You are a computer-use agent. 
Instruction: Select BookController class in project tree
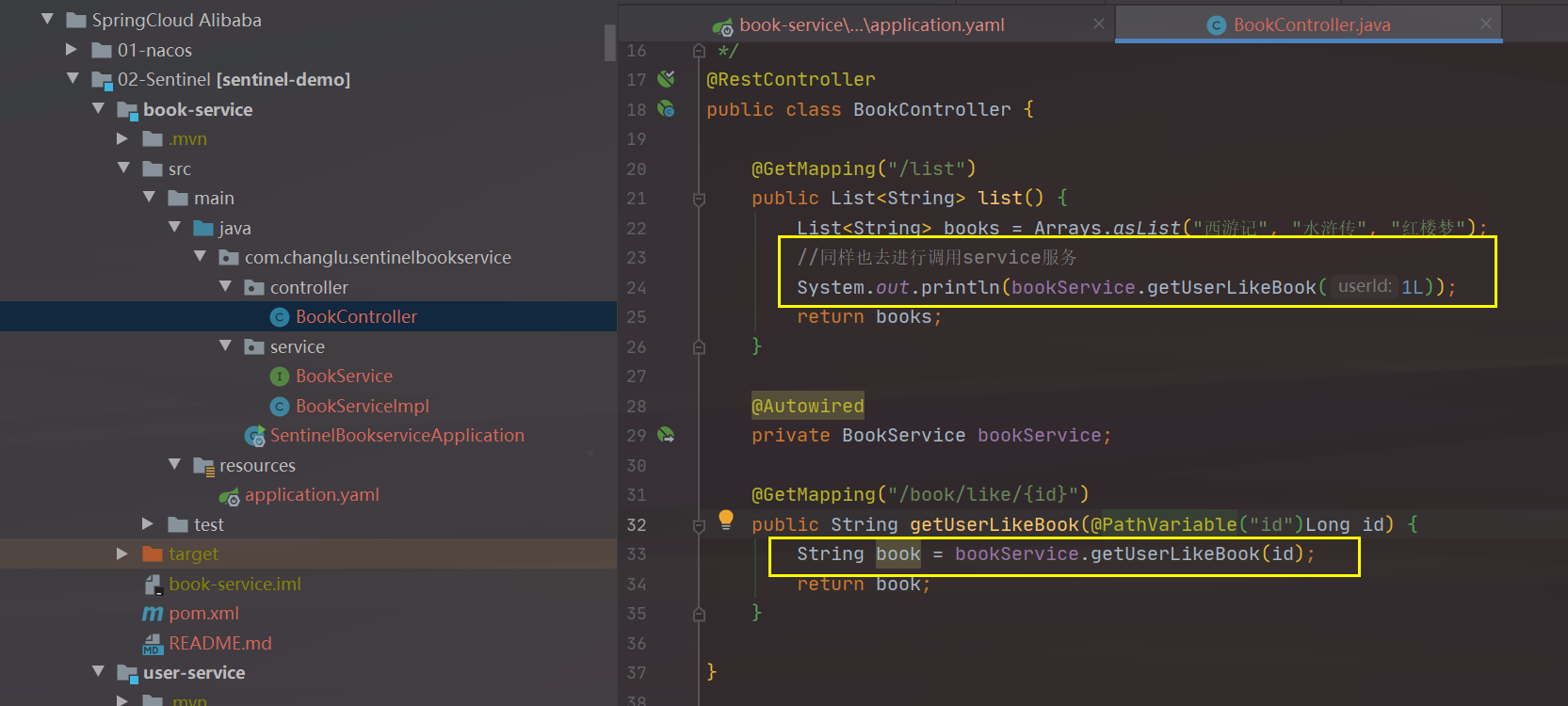coord(356,316)
